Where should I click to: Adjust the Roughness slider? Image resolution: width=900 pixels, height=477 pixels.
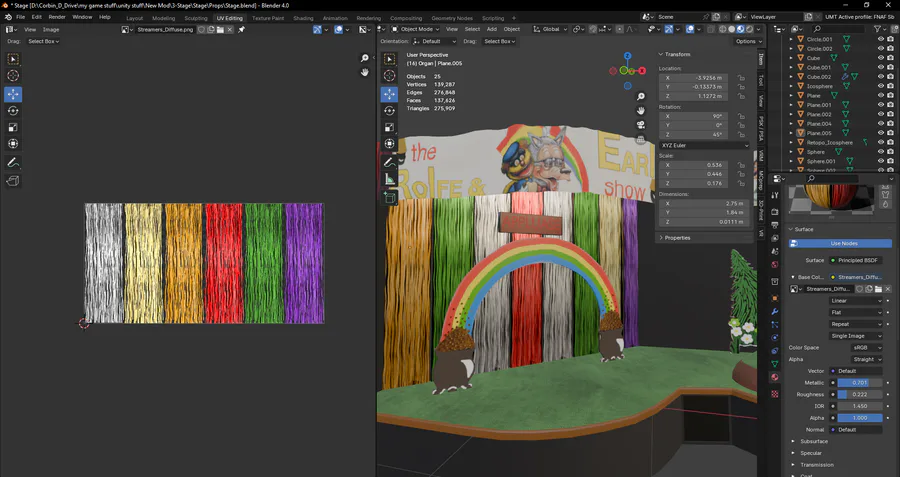coord(858,394)
